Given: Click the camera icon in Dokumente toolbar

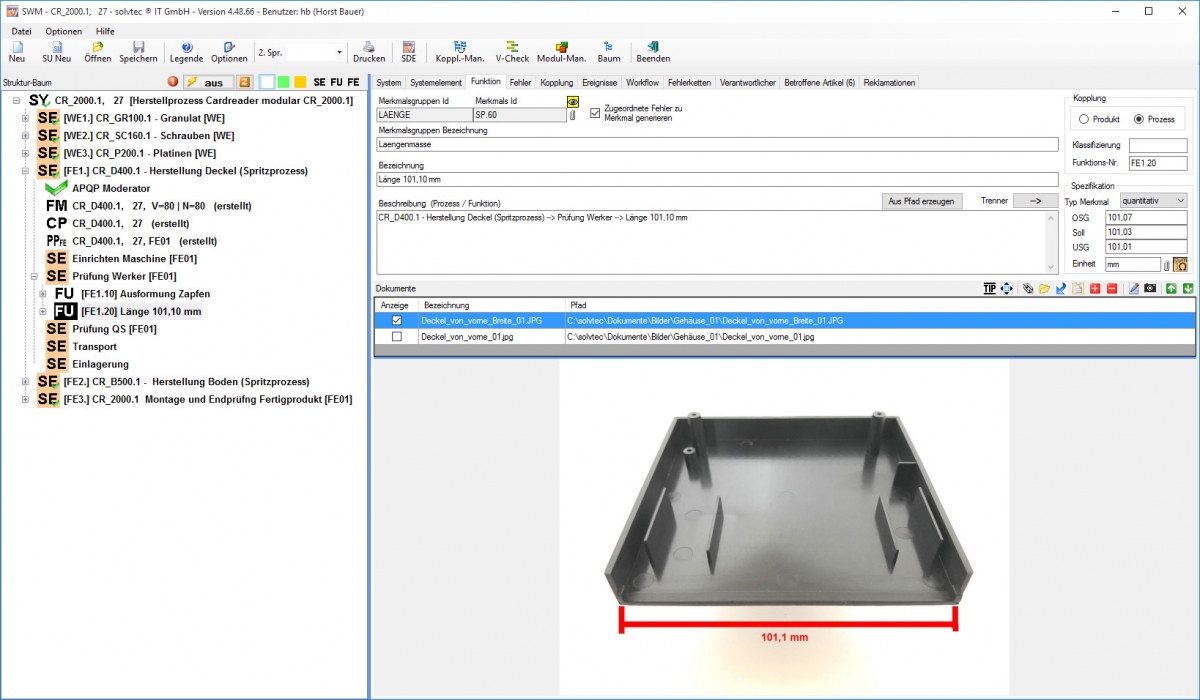Looking at the screenshot, I should click(1150, 289).
